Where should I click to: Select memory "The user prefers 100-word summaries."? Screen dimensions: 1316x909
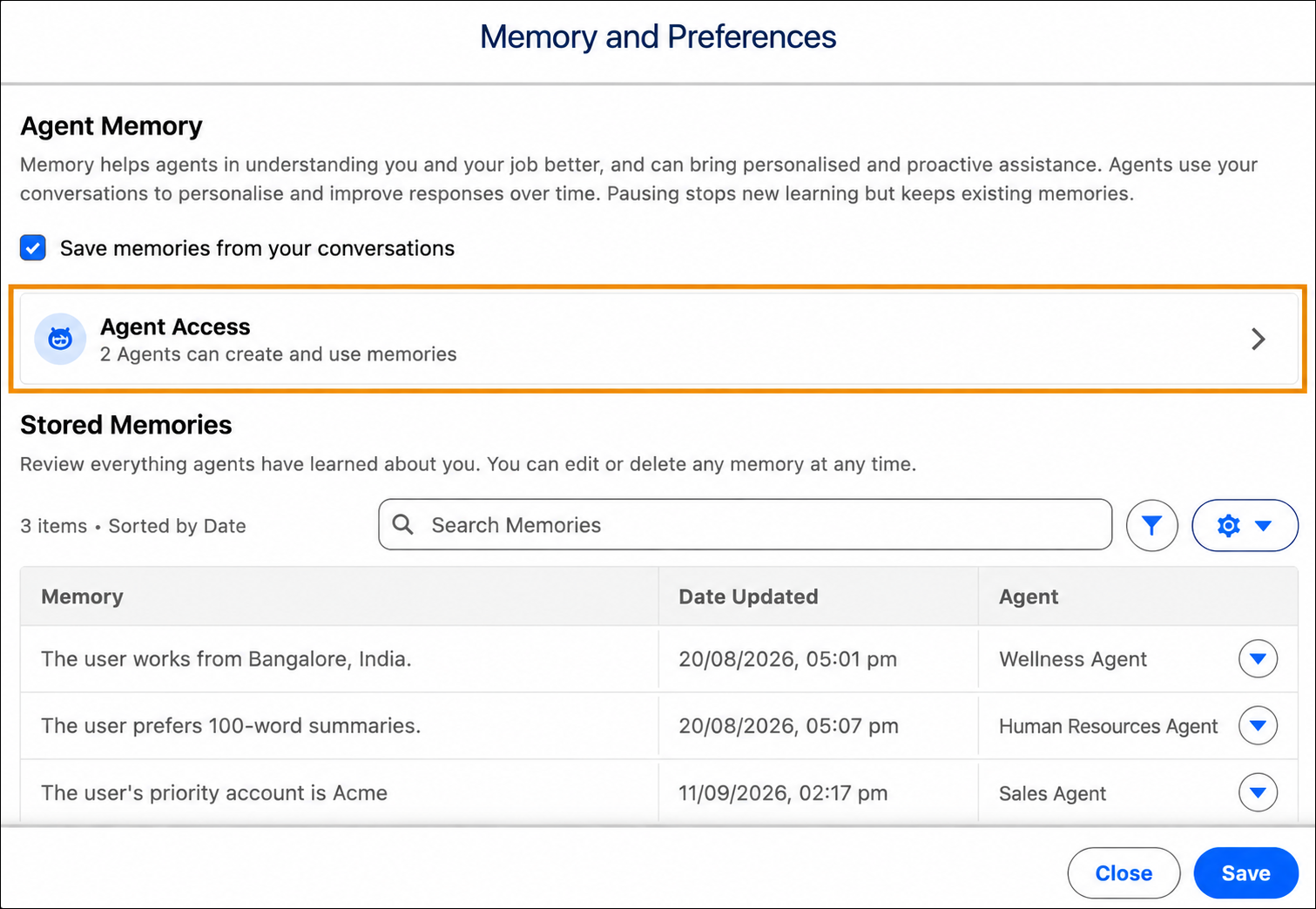pos(231,726)
